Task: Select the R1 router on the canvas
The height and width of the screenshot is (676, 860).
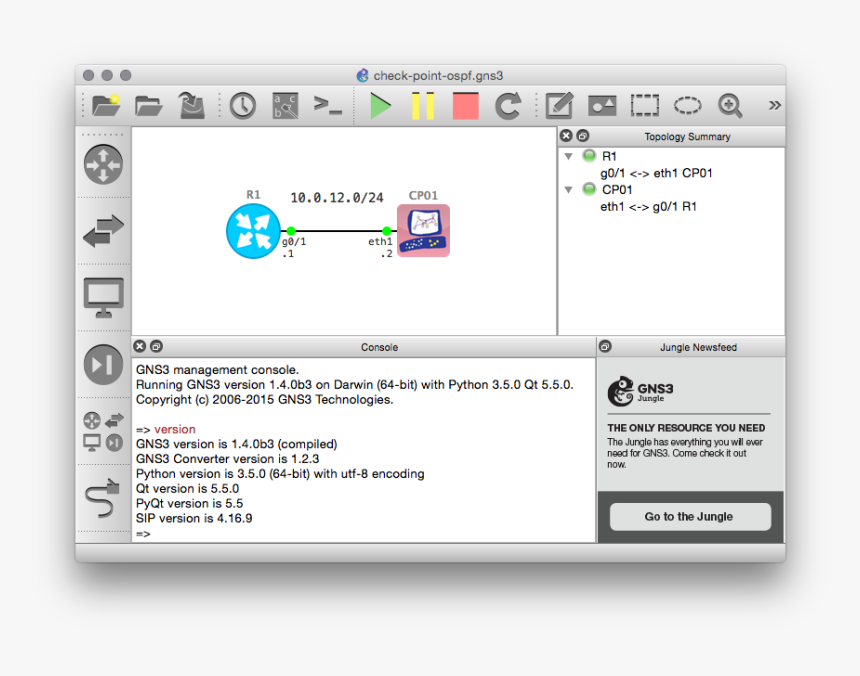Action: pos(253,231)
